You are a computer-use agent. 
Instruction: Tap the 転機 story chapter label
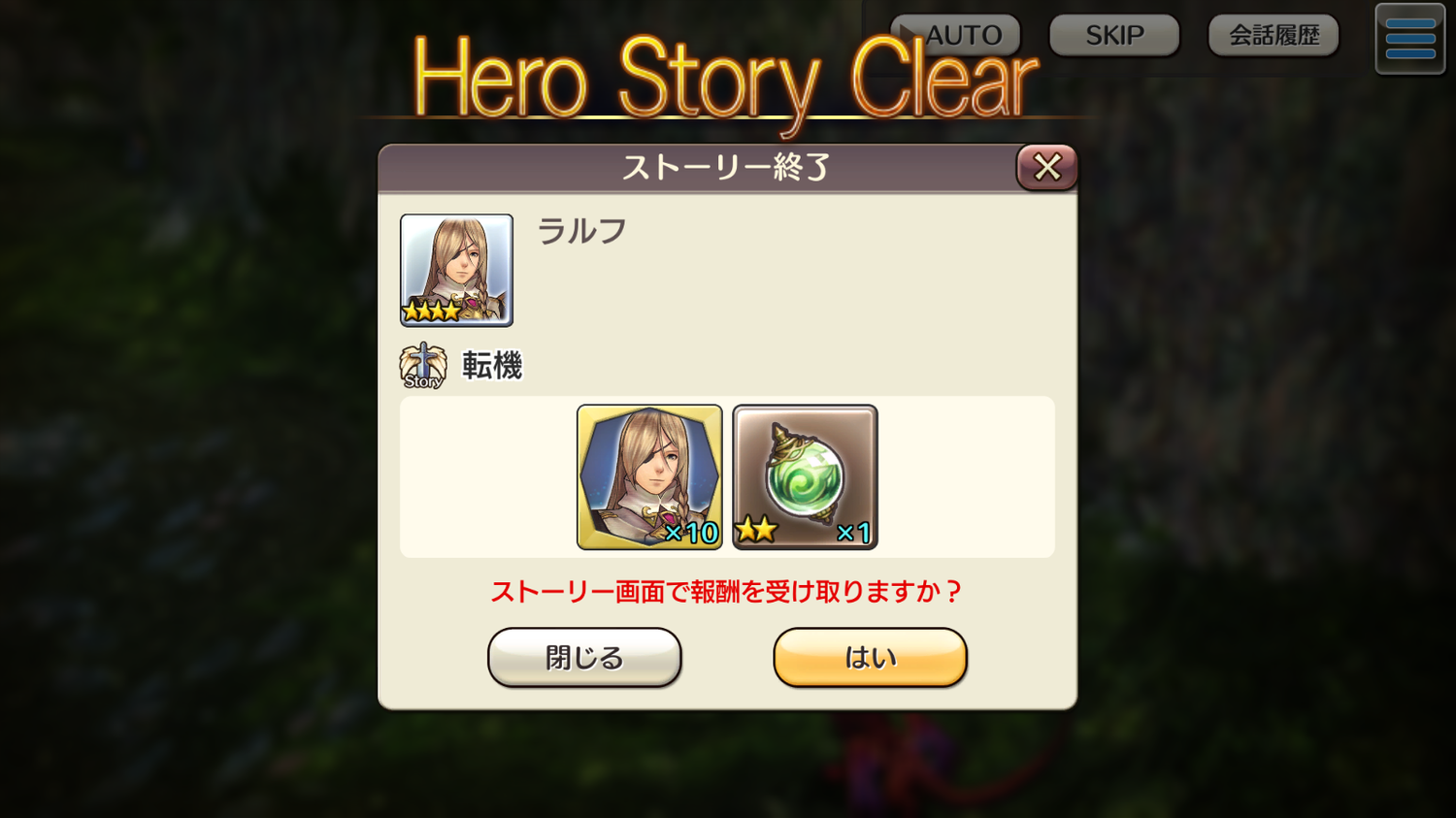click(x=492, y=366)
